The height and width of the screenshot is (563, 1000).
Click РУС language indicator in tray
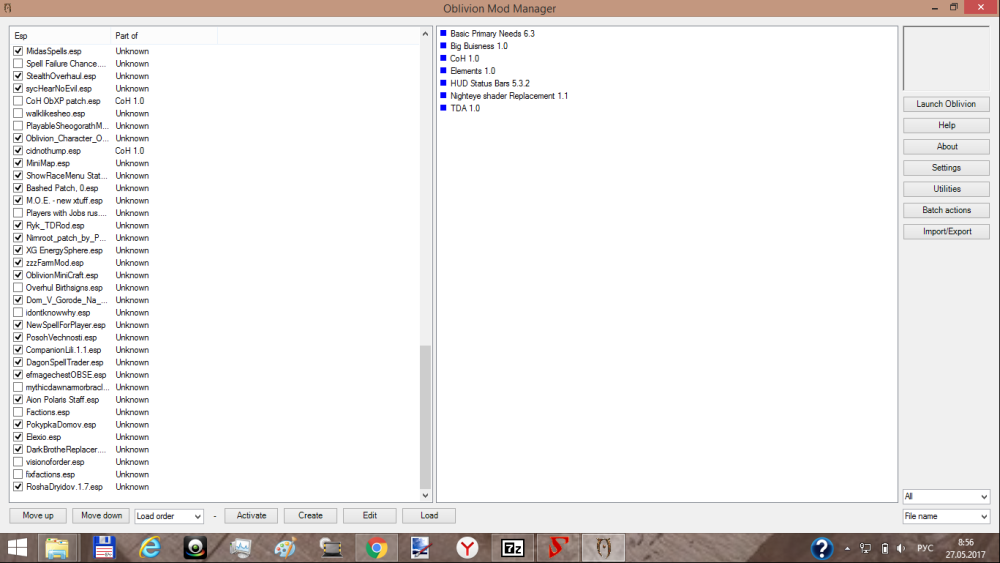(925, 548)
